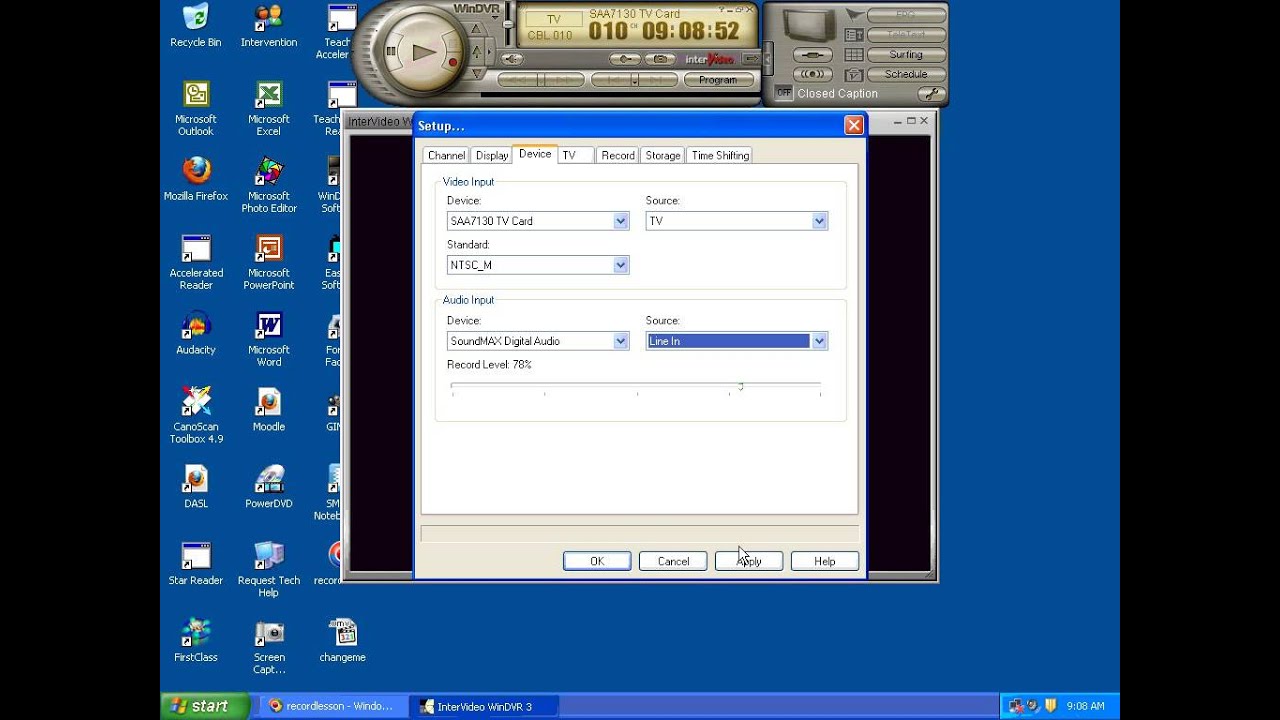Select the Intervention desktop icon
Screen dimensions: 1280x720
(x=269, y=26)
